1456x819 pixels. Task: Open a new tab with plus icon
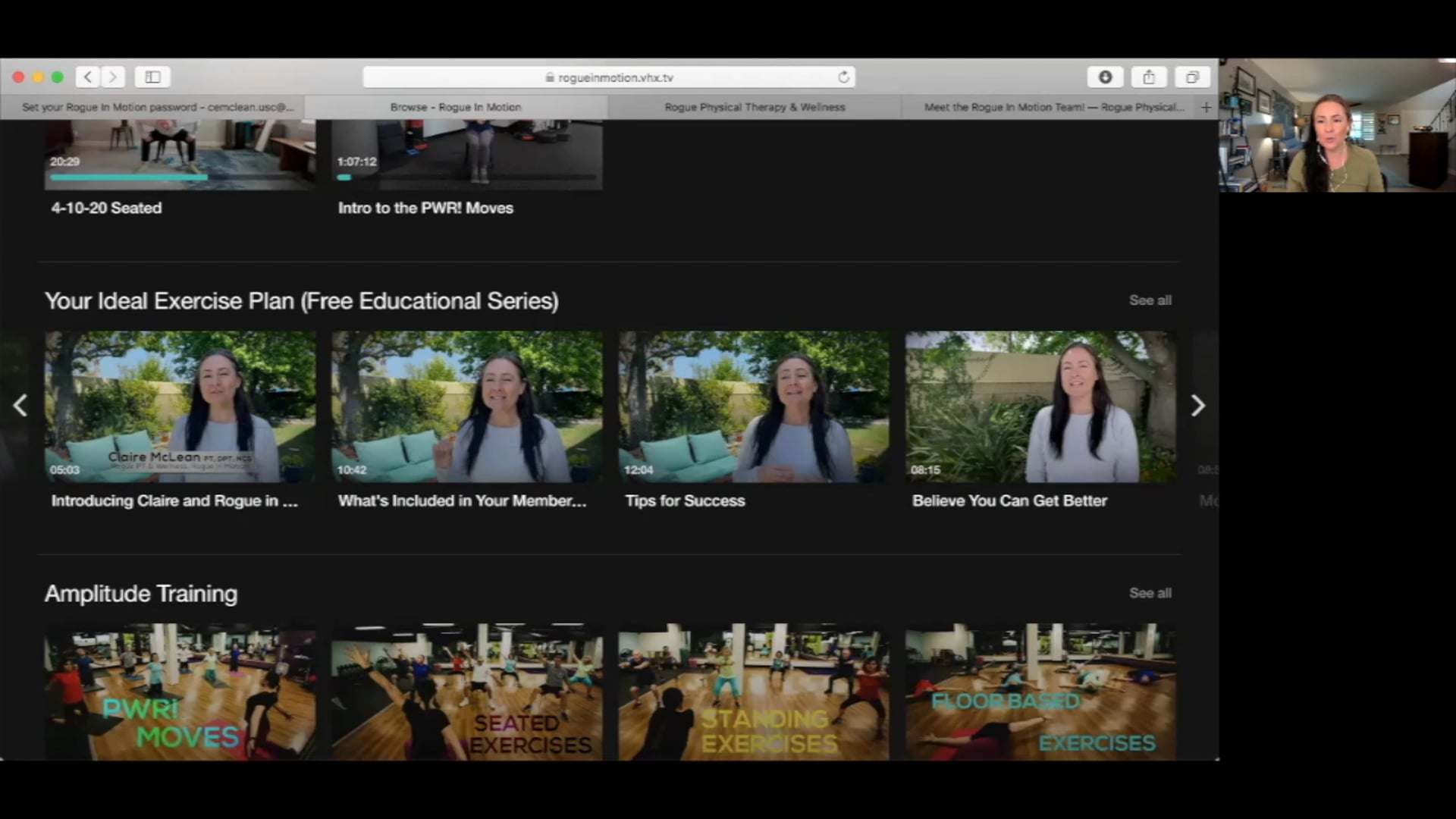[x=1206, y=108]
